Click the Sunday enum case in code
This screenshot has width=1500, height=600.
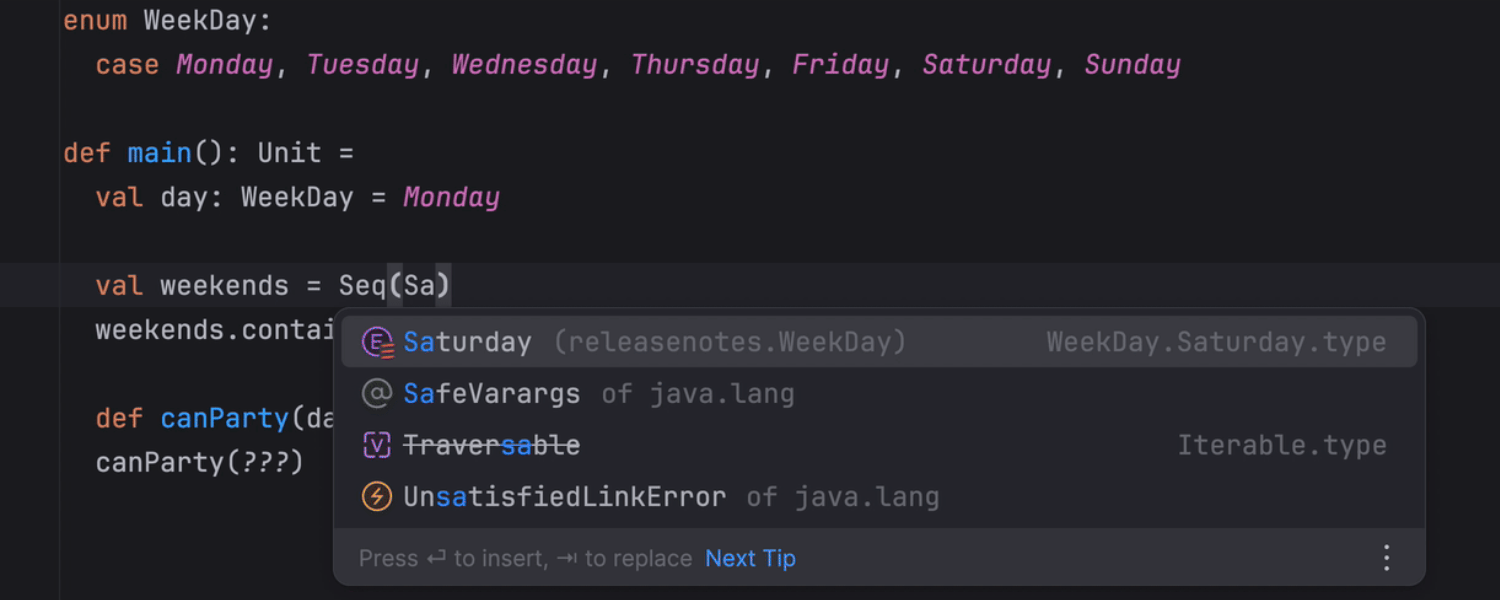(1132, 65)
